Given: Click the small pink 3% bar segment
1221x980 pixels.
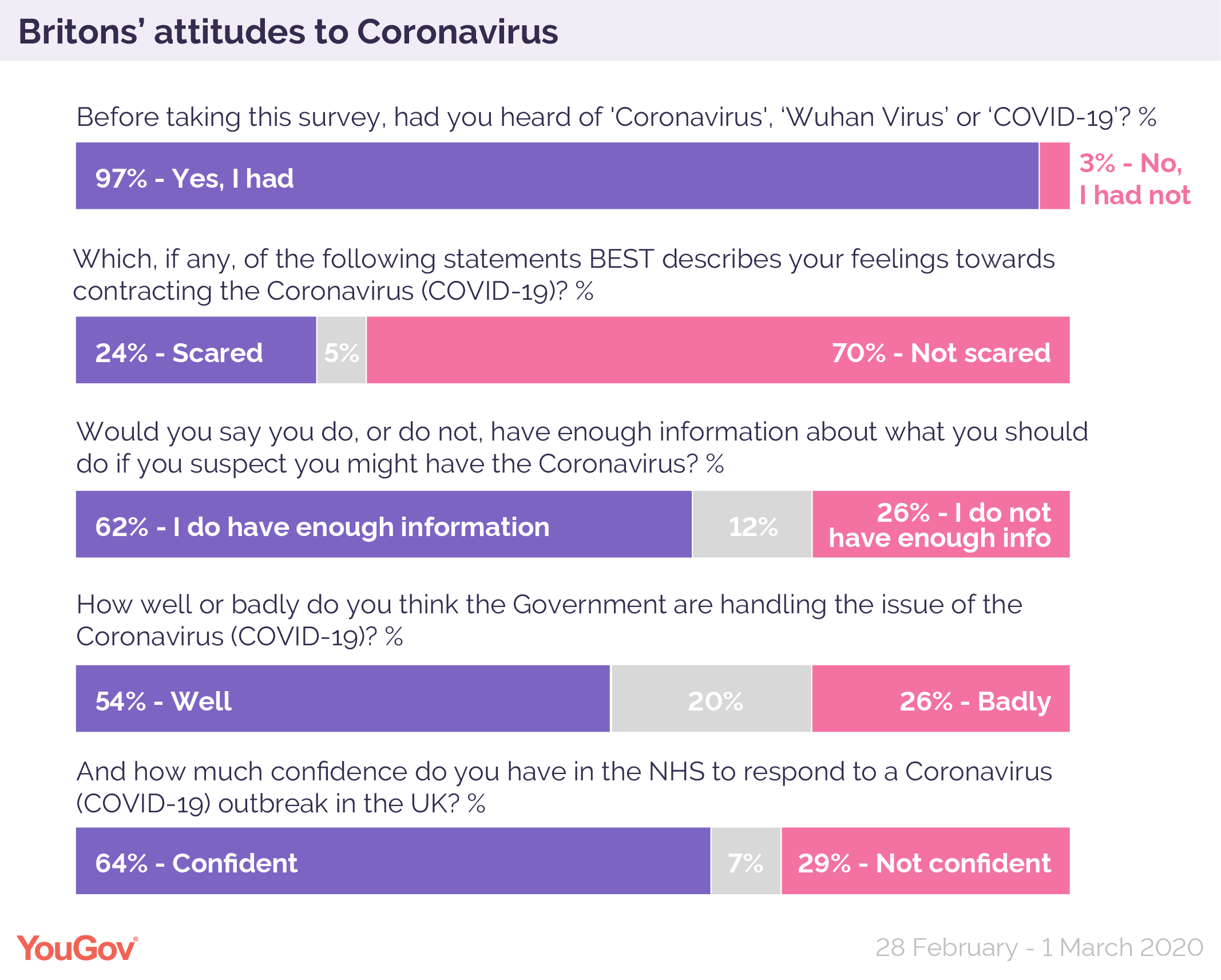Looking at the screenshot, I should coord(1054,176).
